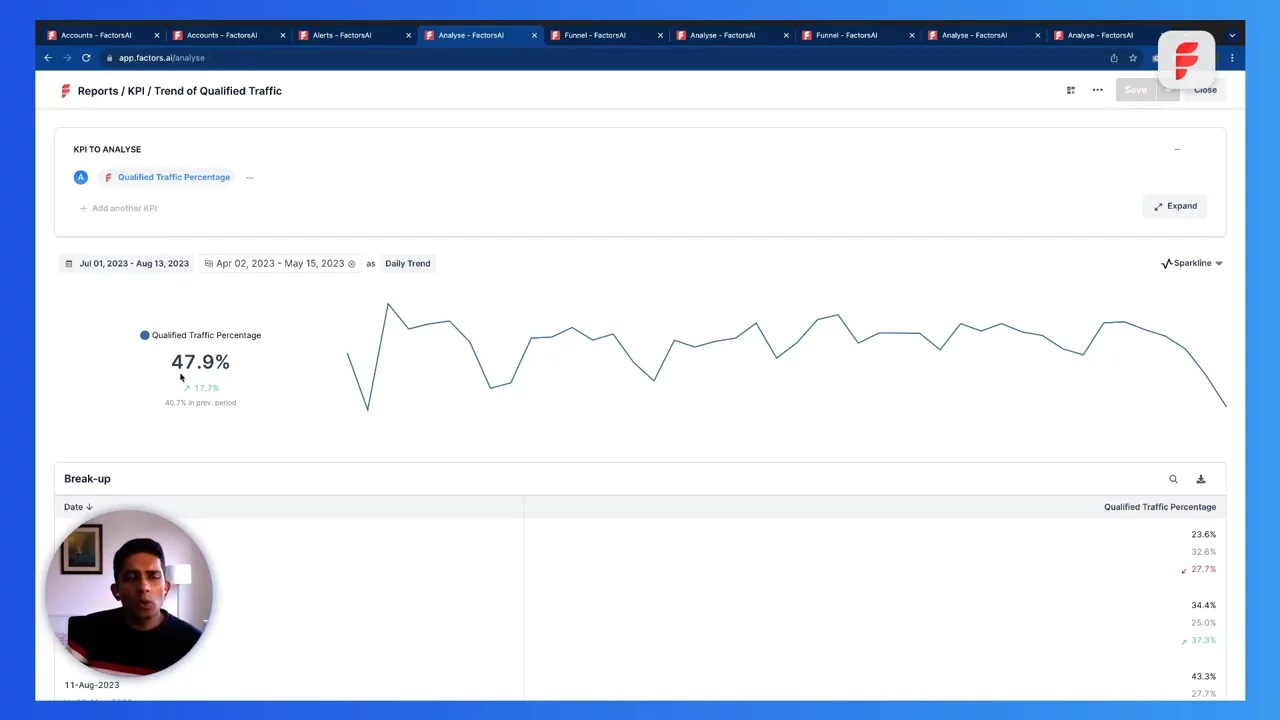Switch to the first Funnel - FactorsAI tab

tap(594, 35)
